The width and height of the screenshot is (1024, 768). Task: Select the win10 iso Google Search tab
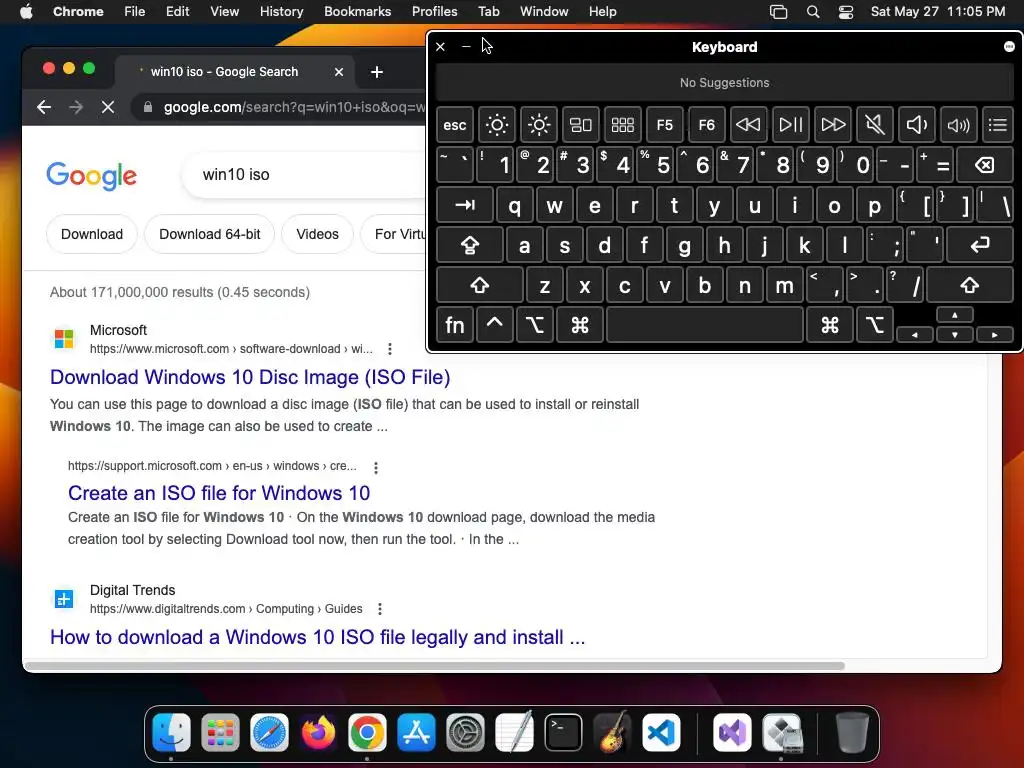coord(224,72)
